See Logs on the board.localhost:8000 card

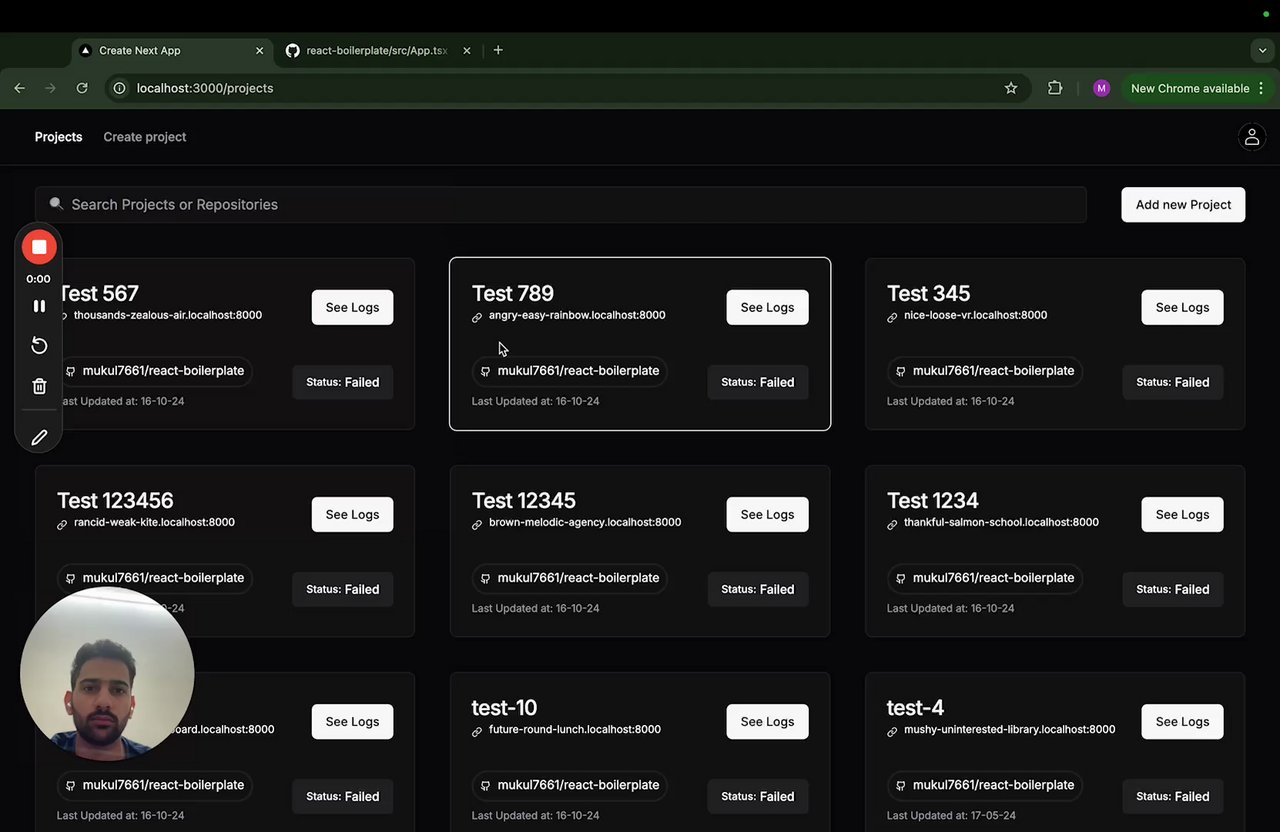click(x=352, y=721)
